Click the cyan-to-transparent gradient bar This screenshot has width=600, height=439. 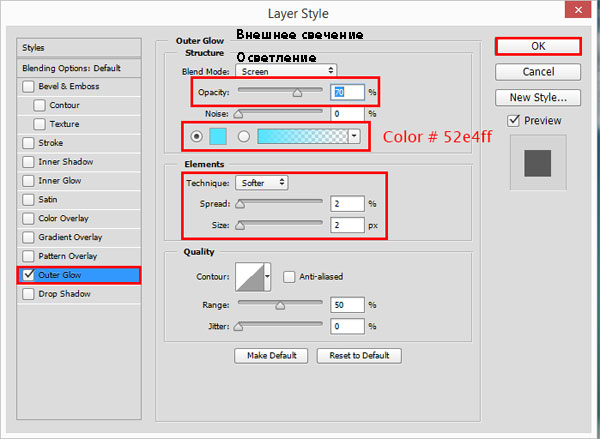click(303, 136)
